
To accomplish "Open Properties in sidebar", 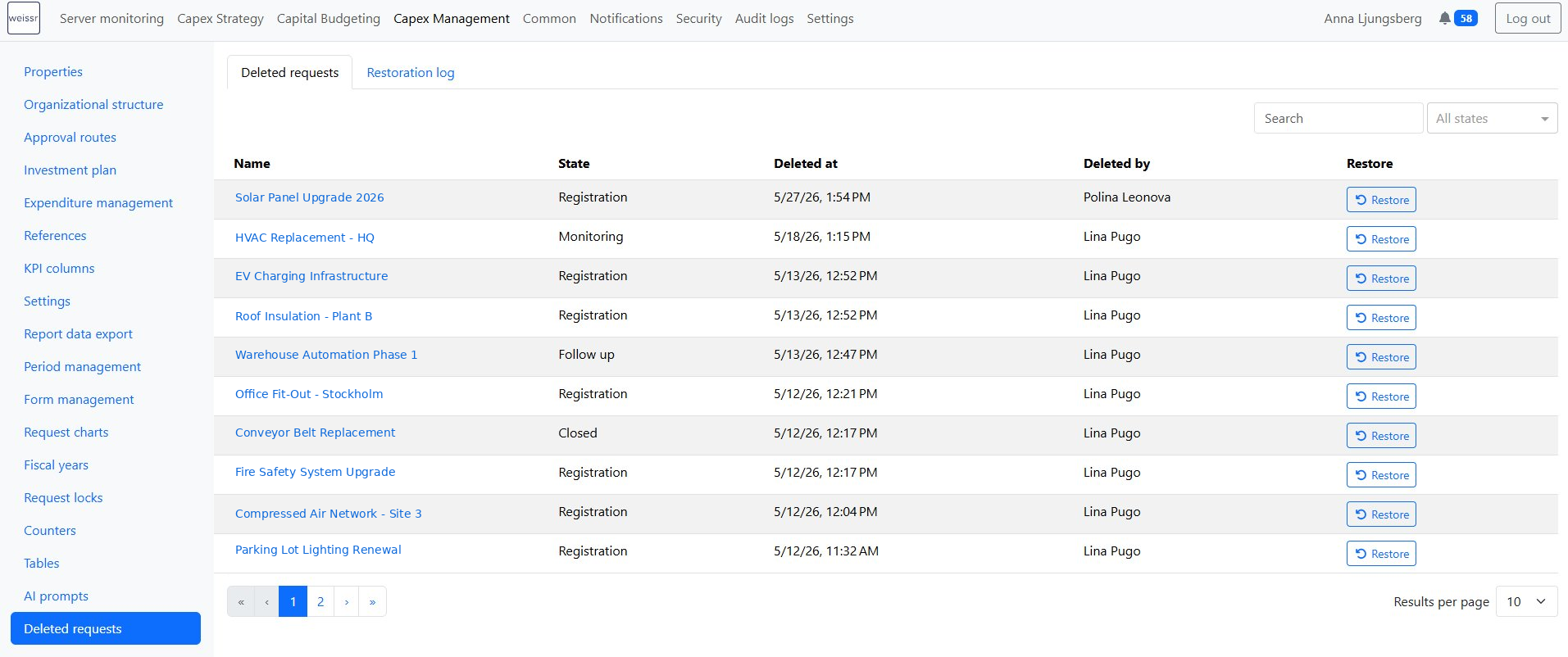I will (x=53, y=71).
